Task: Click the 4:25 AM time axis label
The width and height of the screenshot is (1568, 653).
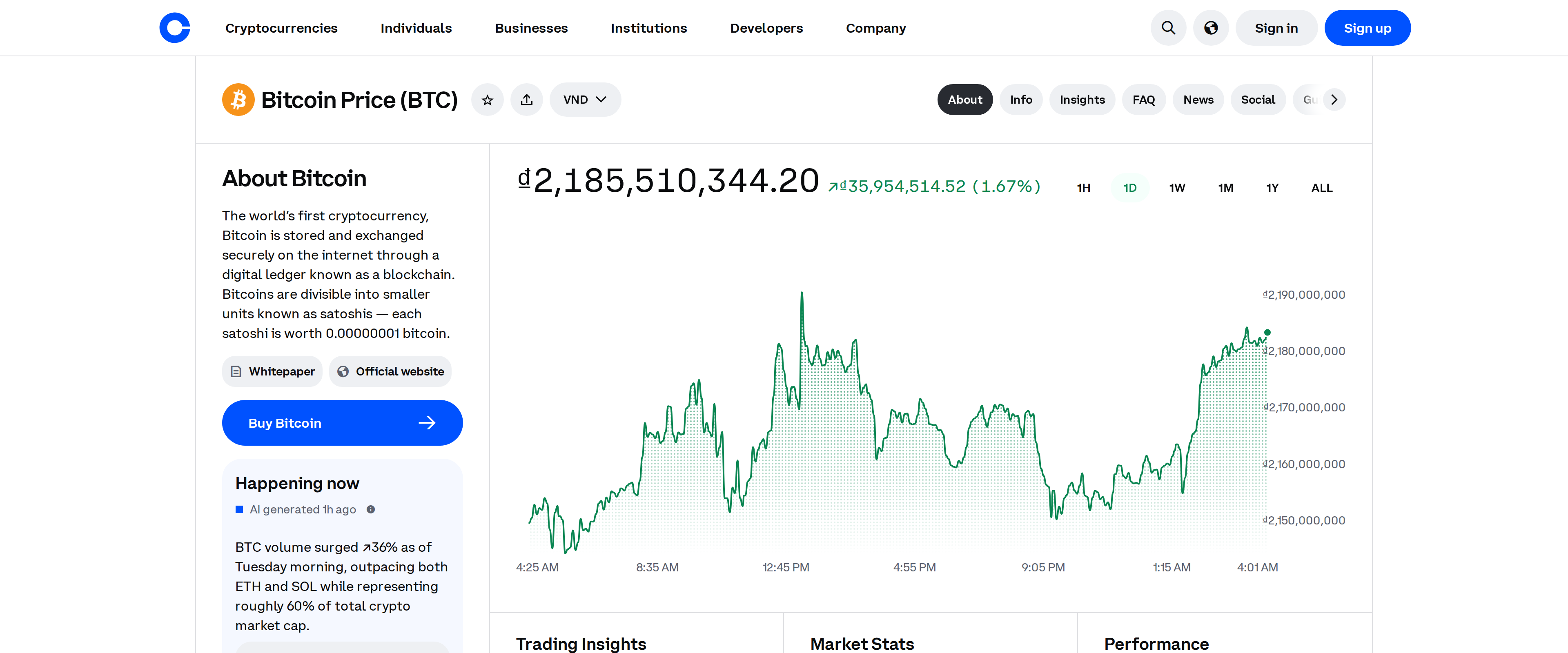Action: 537,567
